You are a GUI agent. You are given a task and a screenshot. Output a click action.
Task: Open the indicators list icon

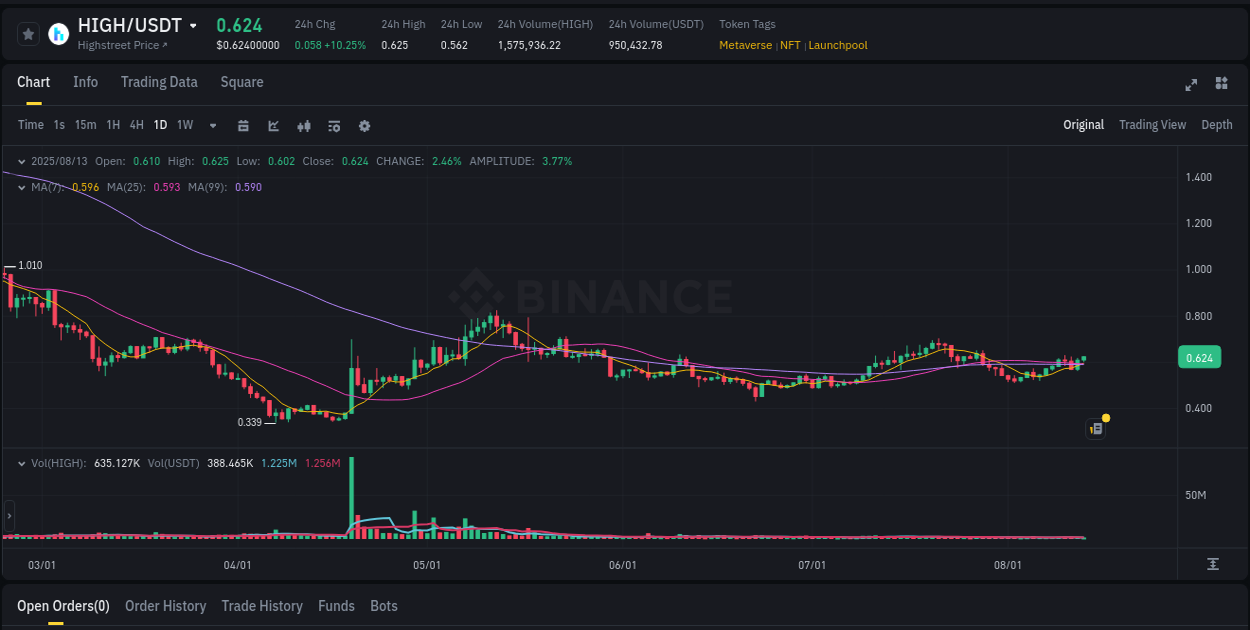point(334,126)
